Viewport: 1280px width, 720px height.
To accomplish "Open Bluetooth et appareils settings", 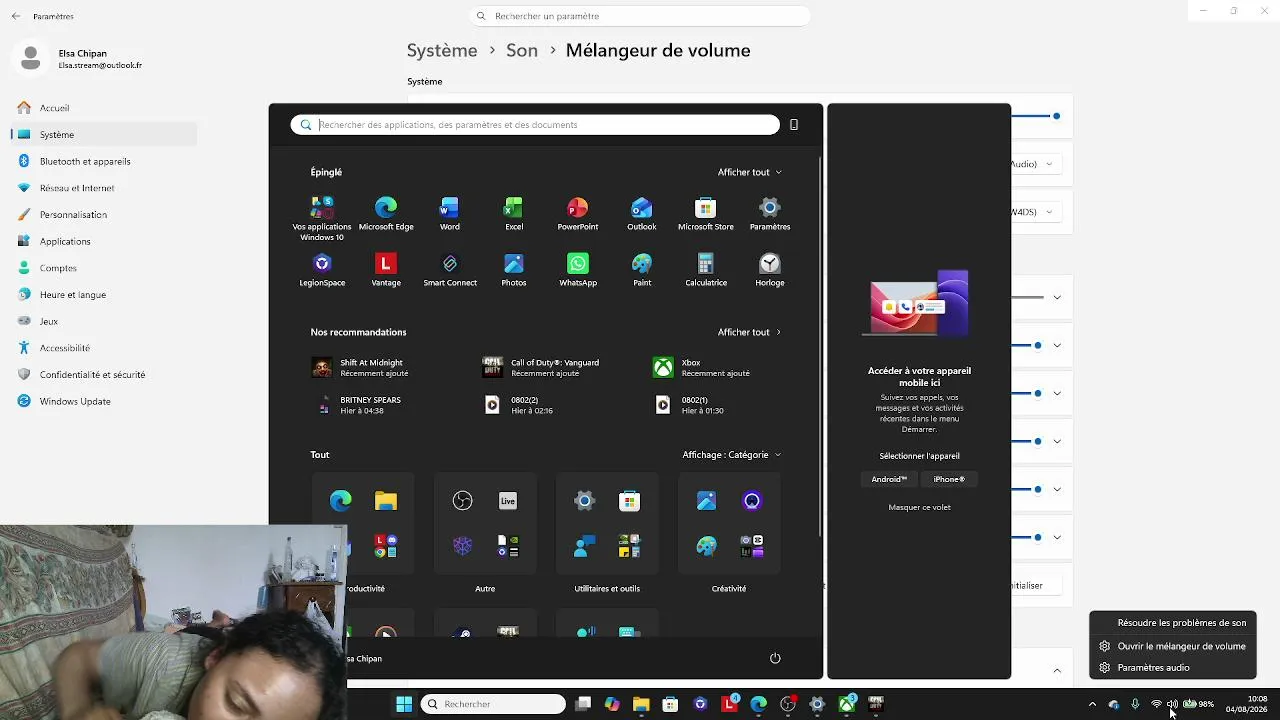I will tap(104, 161).
